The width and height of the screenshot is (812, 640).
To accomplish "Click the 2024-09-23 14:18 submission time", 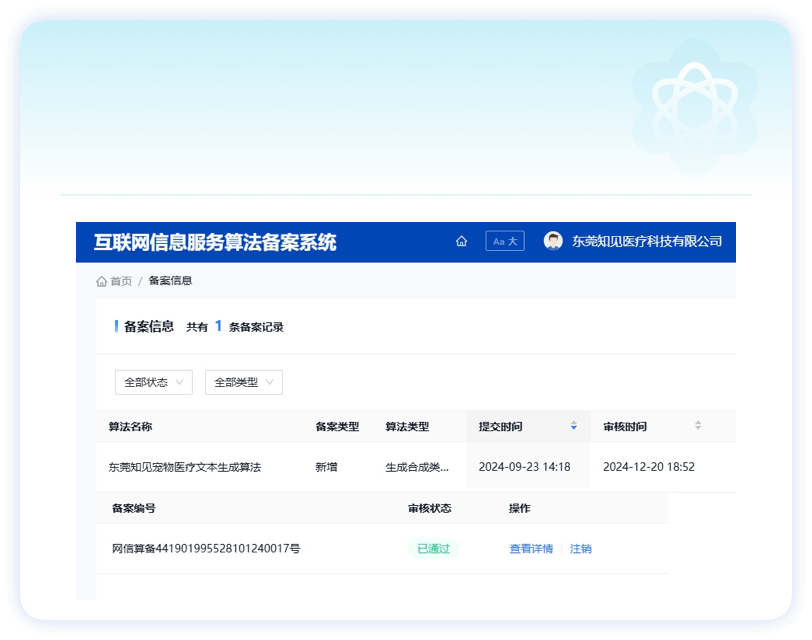I will click(x=525, y=467).
